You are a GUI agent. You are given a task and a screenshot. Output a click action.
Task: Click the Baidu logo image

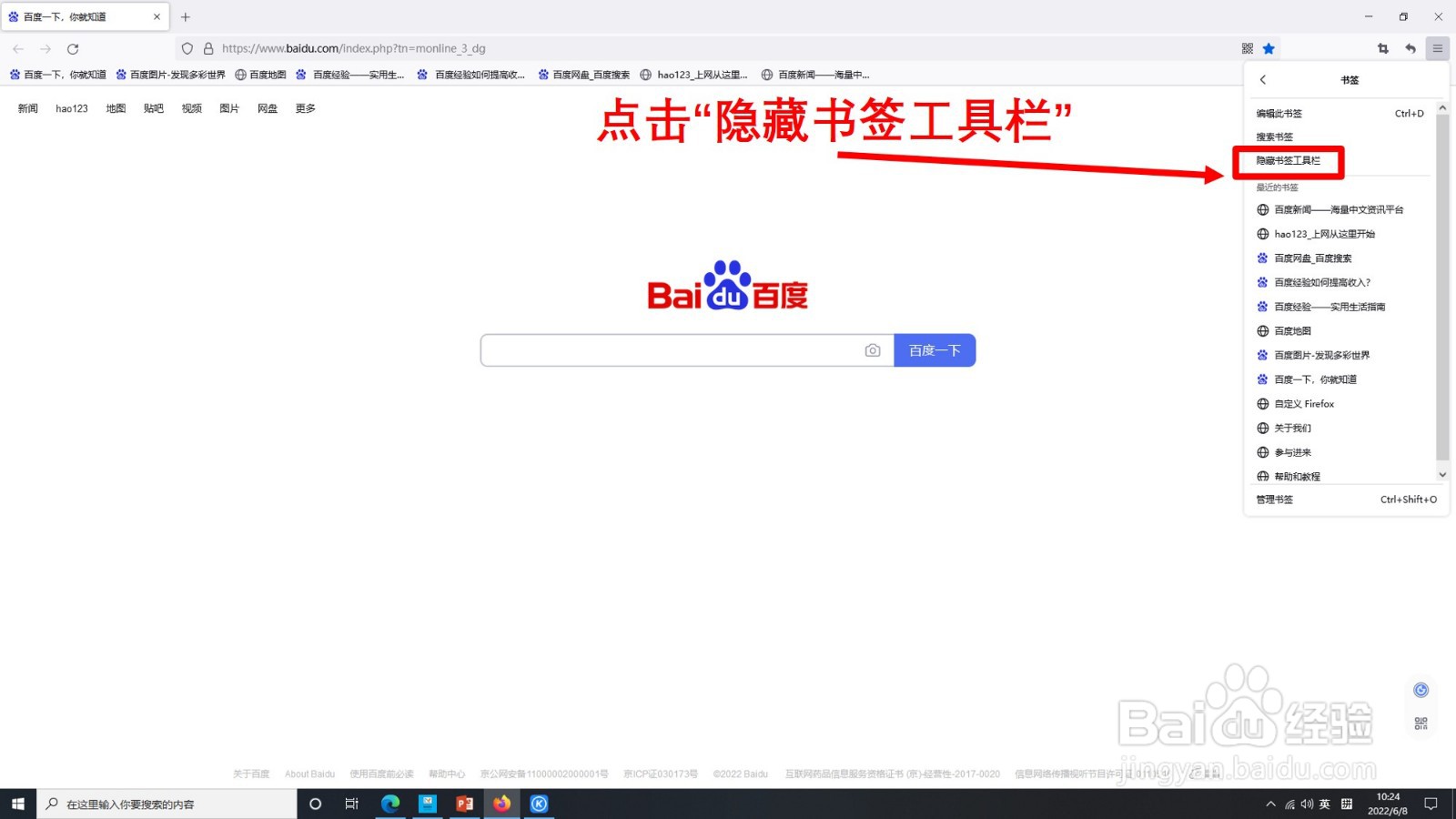click(x=727, y=286)
